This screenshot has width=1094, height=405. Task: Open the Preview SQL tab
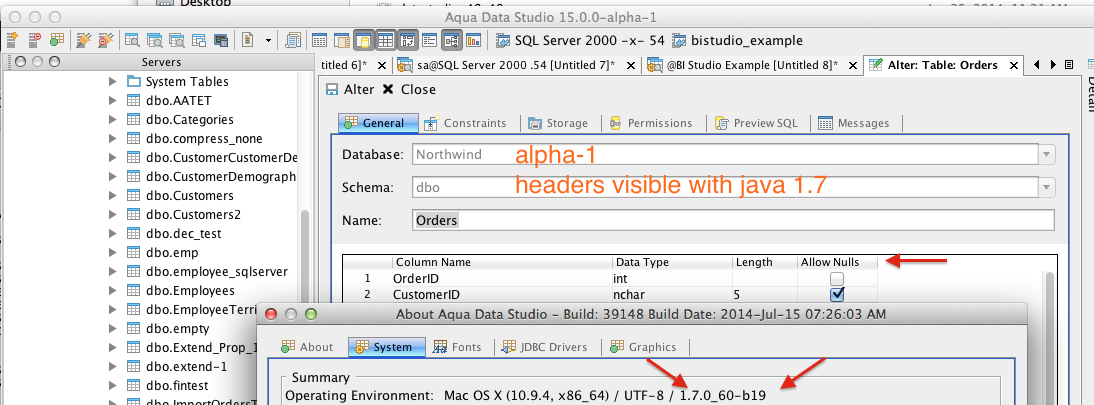(757, 123)
